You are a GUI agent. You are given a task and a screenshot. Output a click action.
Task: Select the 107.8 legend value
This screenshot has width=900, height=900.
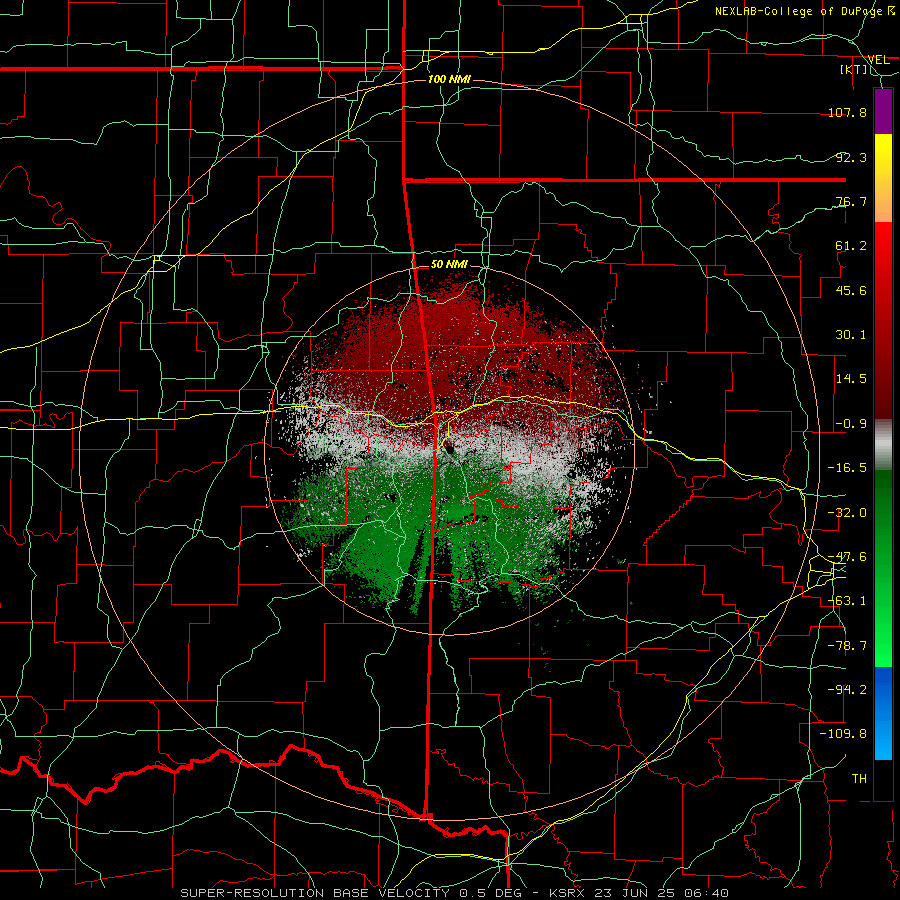tap(847, 112)
